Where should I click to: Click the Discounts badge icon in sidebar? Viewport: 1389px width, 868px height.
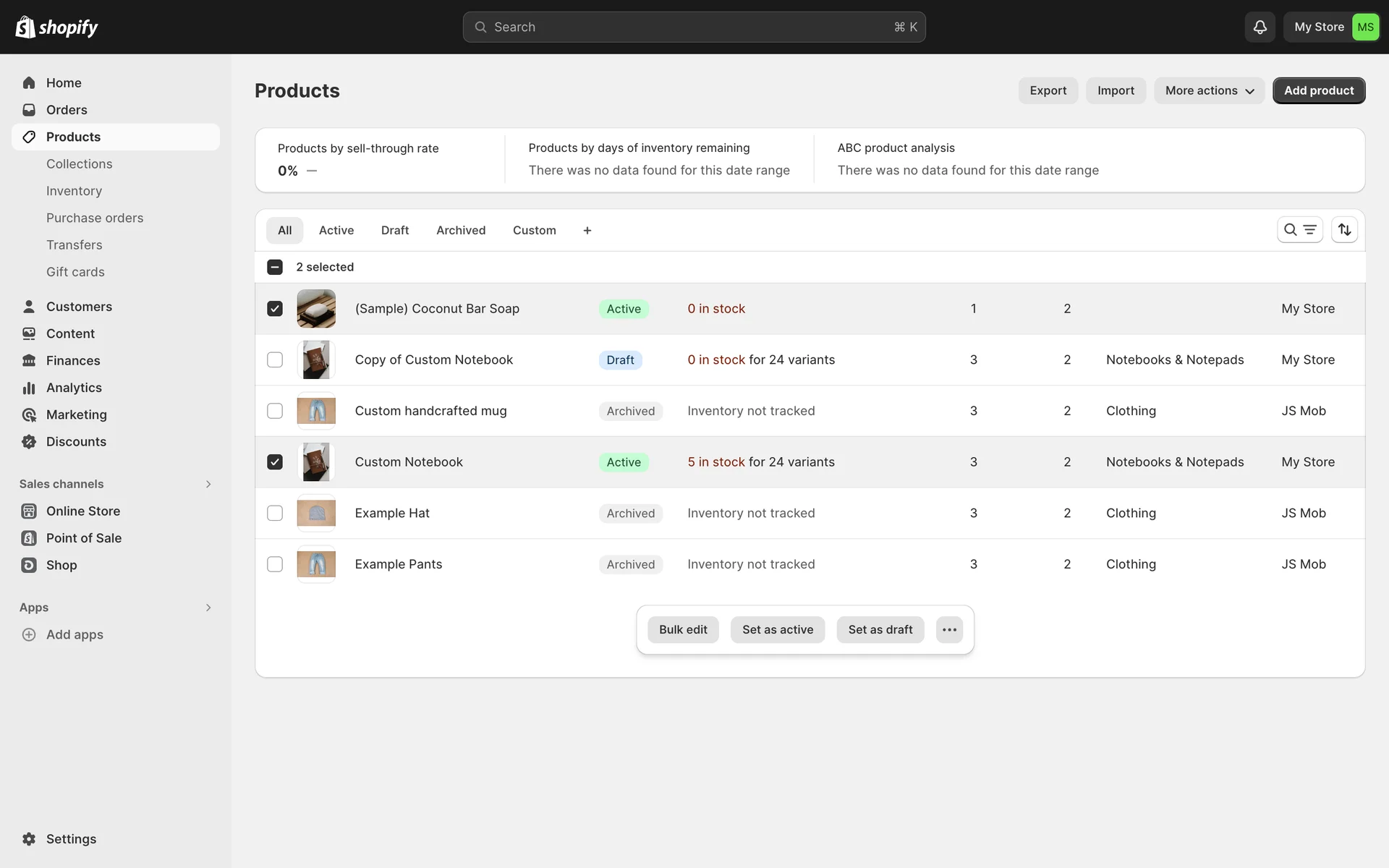(29, 442)
